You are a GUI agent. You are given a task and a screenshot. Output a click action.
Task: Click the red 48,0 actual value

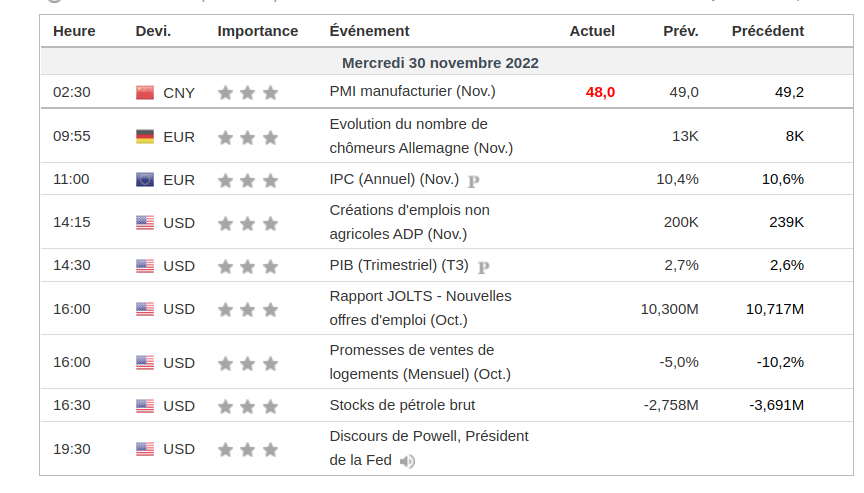tap(600, 92)
